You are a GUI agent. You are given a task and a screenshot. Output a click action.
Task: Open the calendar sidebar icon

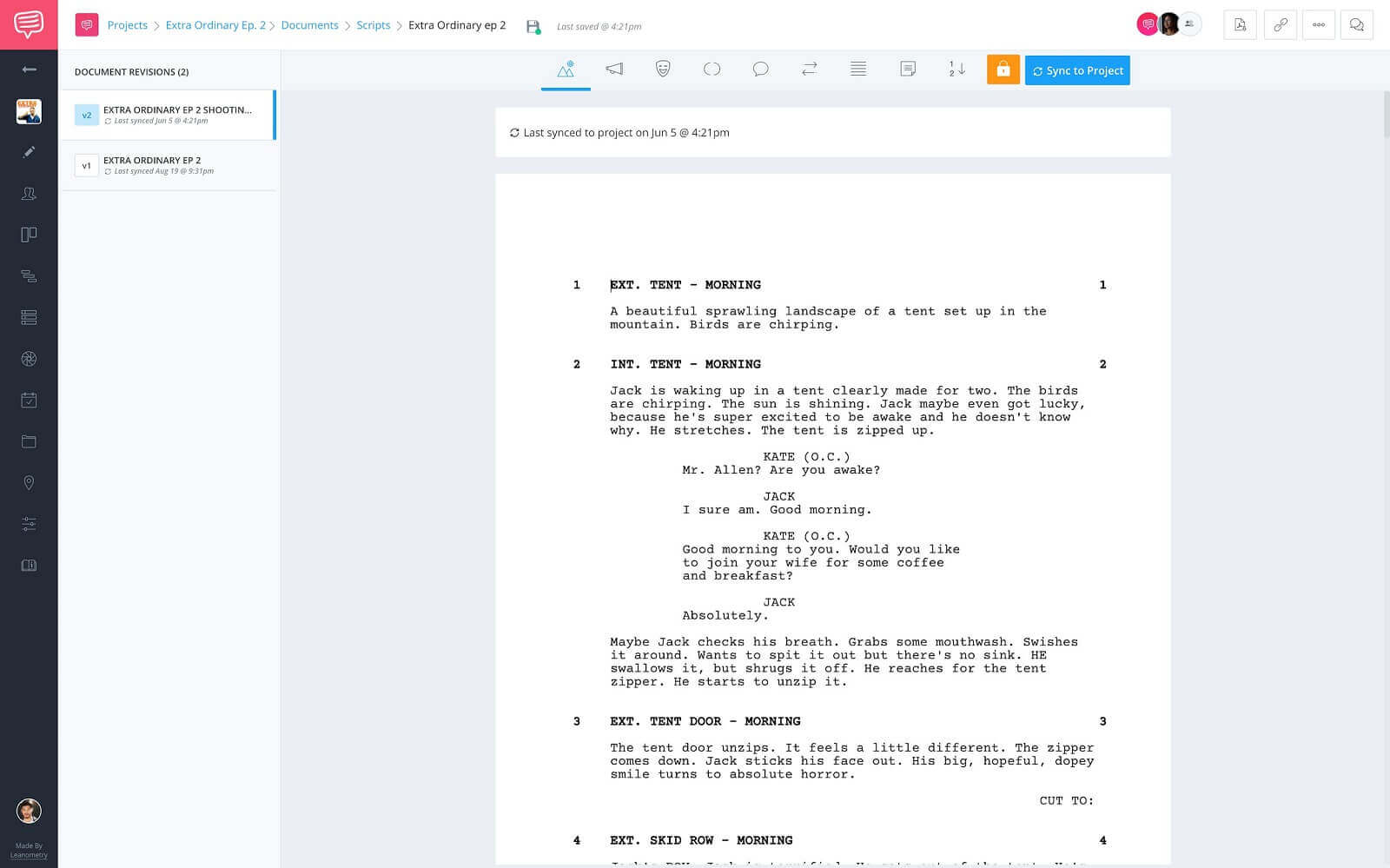[29, 400]
